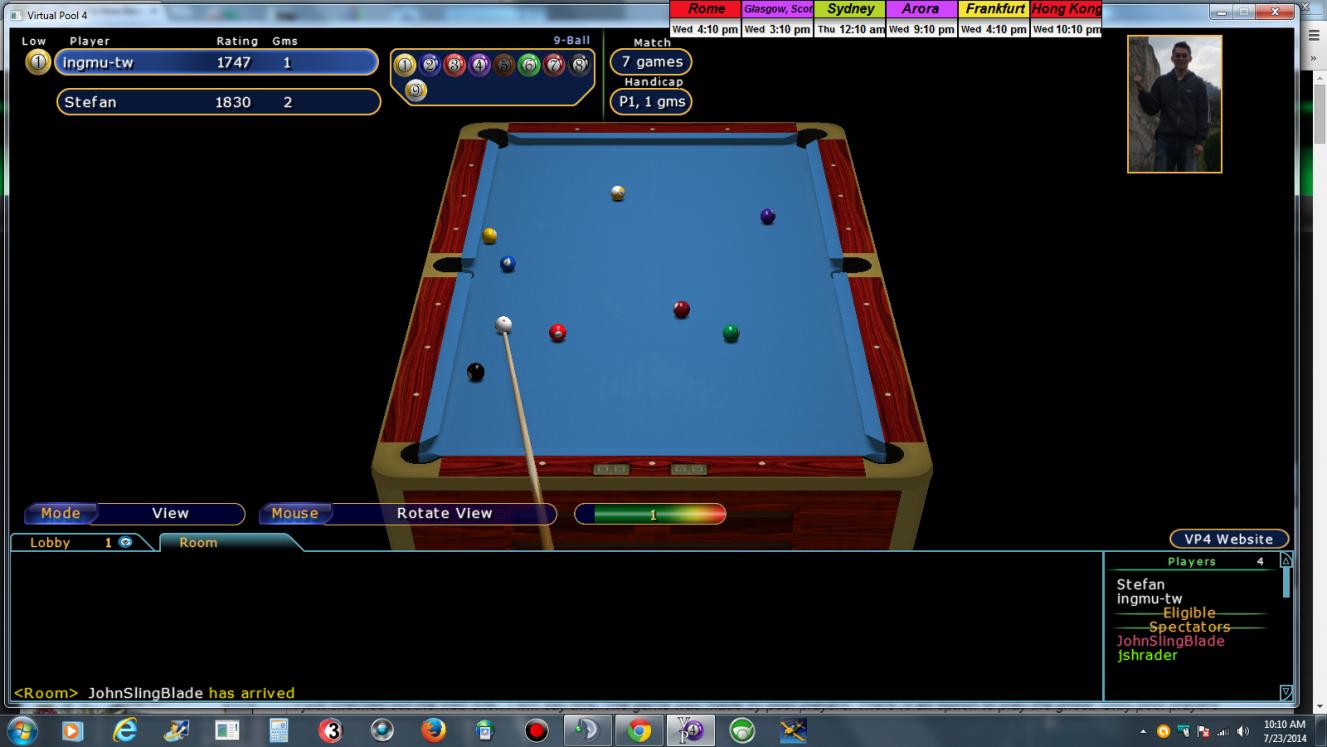
Task: Open the VP4 Website button
Action: pos(1229,539)
